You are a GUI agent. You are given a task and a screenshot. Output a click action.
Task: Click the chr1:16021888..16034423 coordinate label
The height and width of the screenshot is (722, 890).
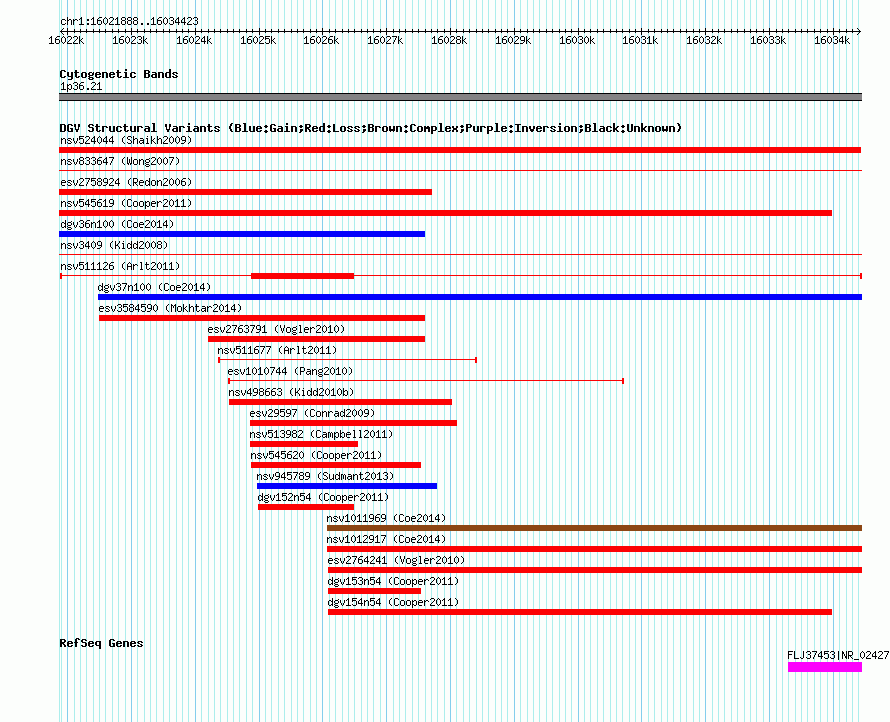[129, 21]
